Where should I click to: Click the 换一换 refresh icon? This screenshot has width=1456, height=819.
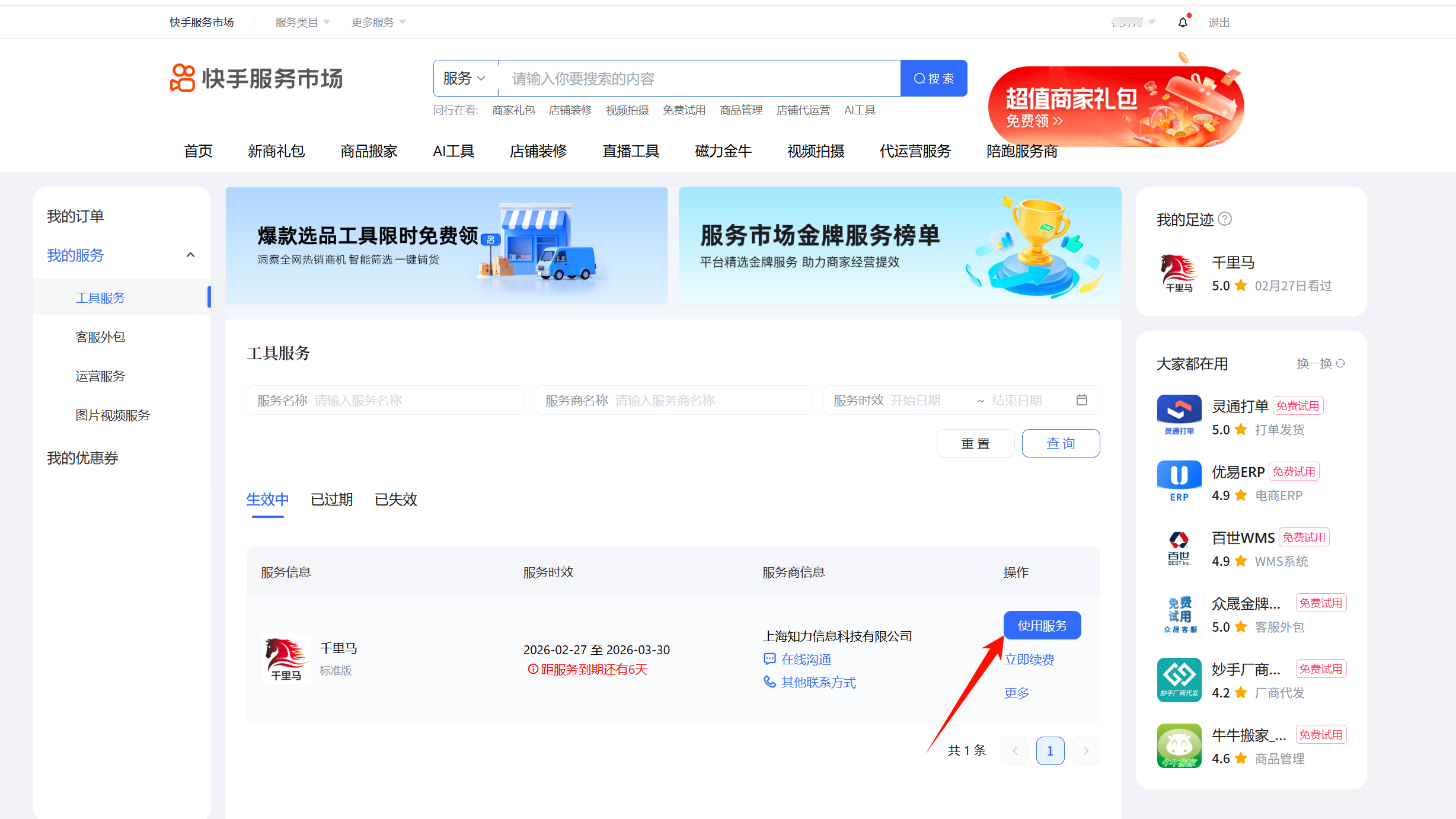[x=1340, y=363]
